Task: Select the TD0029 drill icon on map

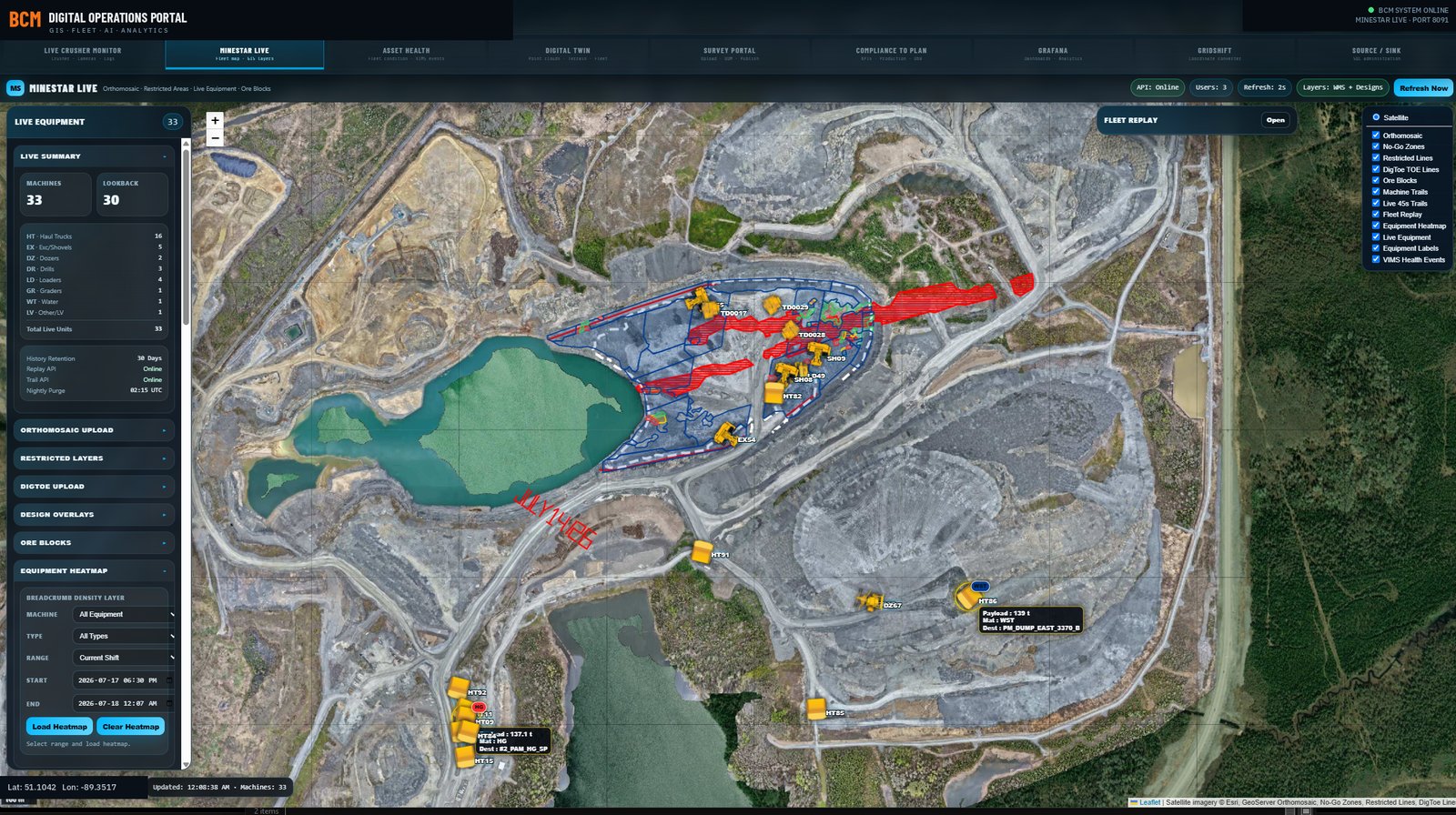Action: point(773,304)
